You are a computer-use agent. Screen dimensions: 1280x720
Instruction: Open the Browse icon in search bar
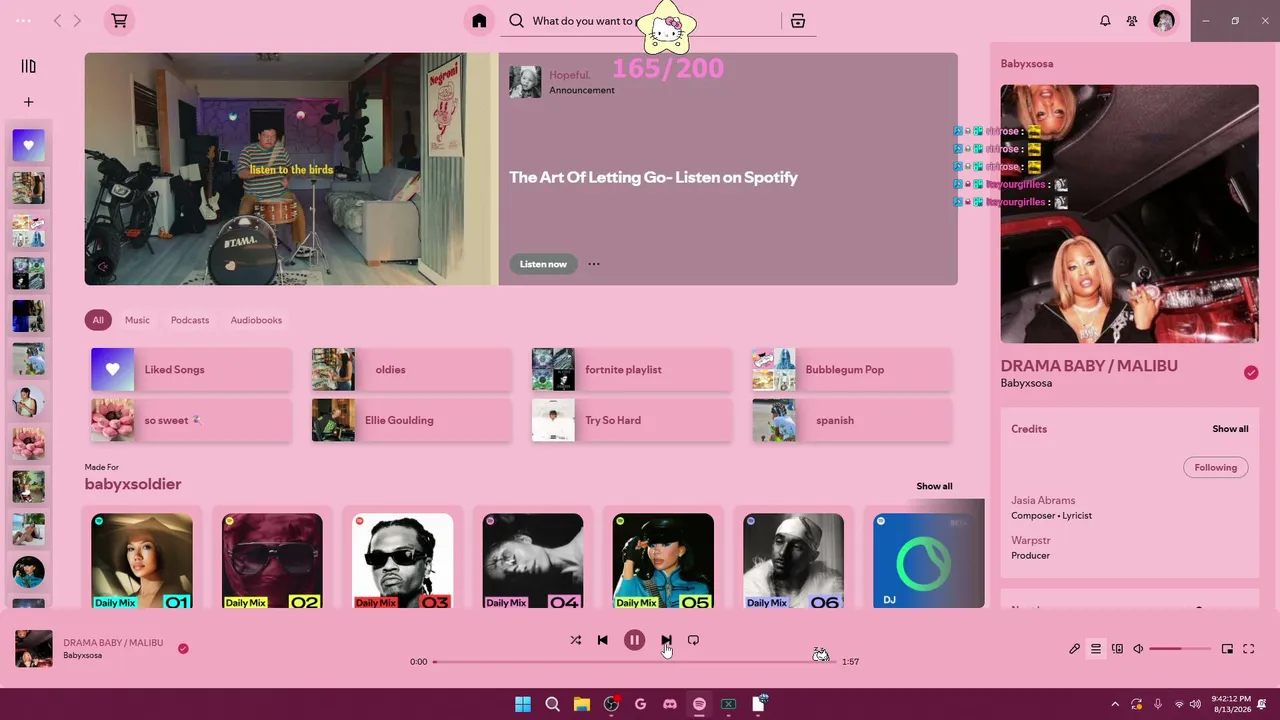click(798, 21)
